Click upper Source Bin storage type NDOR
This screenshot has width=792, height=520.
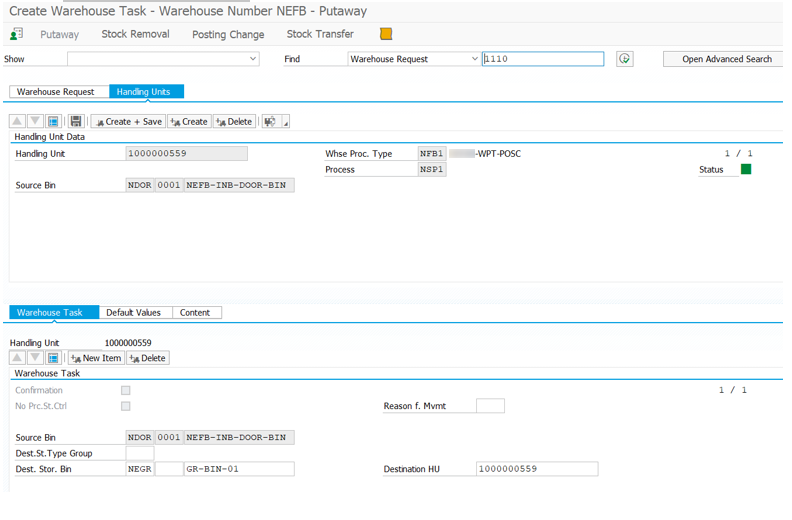tap(140, 185)
